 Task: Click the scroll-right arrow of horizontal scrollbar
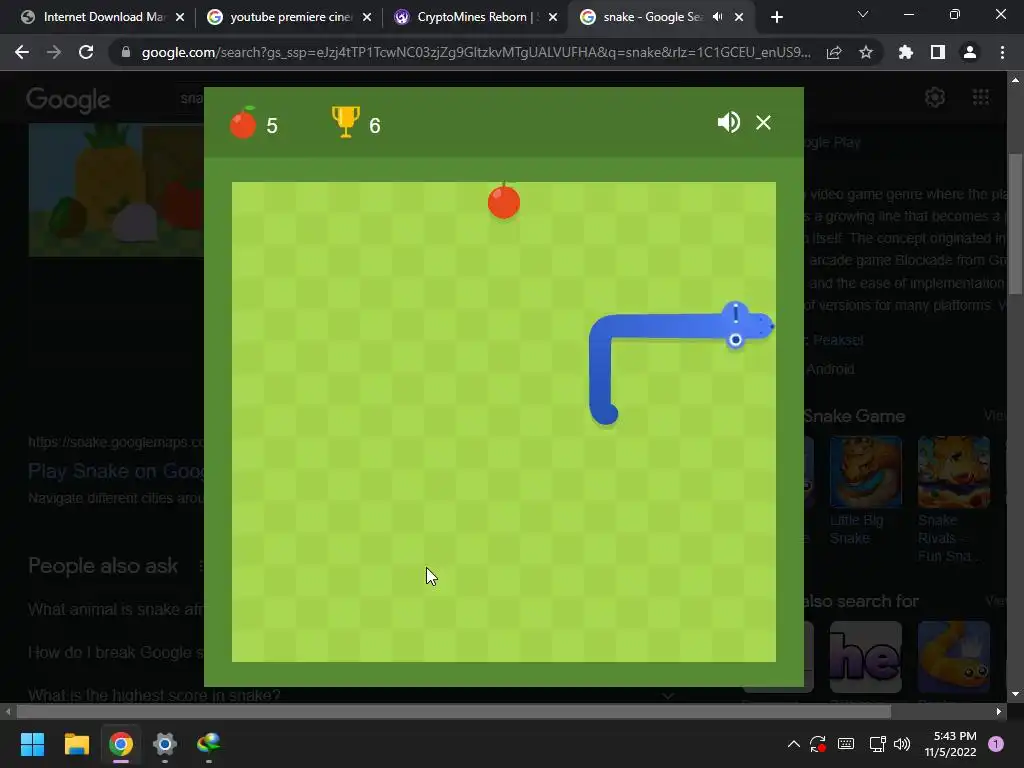point(998,711)
